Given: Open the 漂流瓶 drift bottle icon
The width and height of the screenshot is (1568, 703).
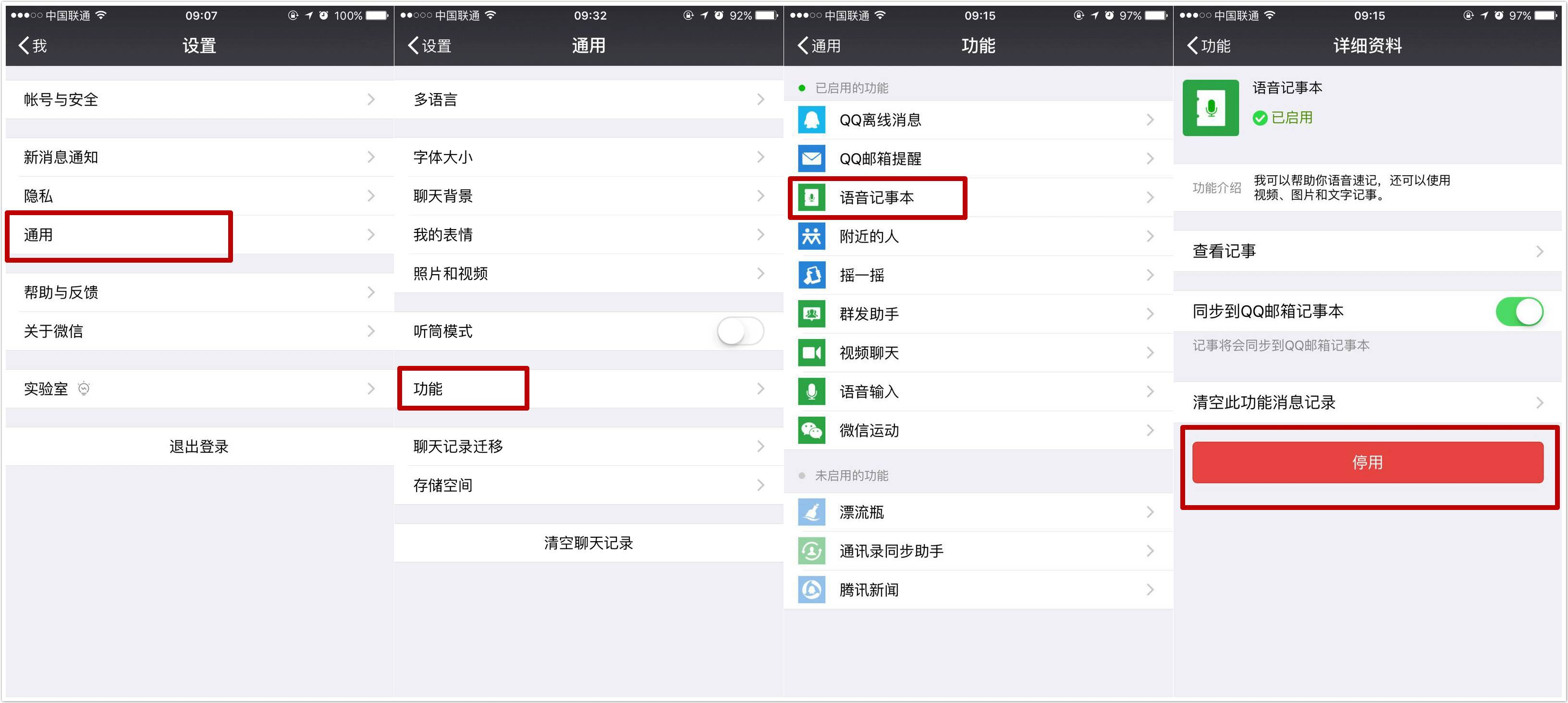Looking at the screenshot, I should pos(811,512).
